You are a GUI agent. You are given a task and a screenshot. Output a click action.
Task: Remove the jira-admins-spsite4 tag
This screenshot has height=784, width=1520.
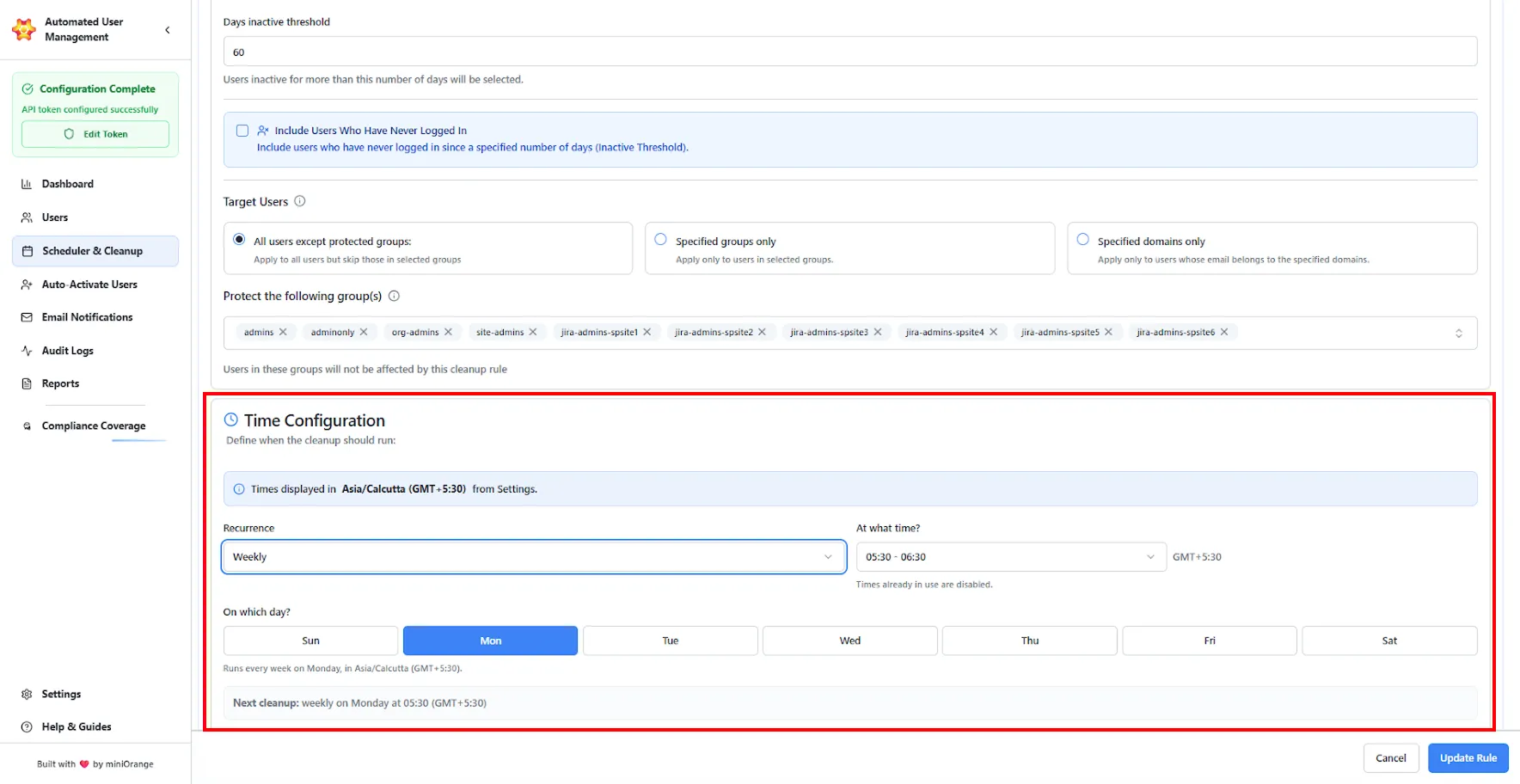point(994,332)
